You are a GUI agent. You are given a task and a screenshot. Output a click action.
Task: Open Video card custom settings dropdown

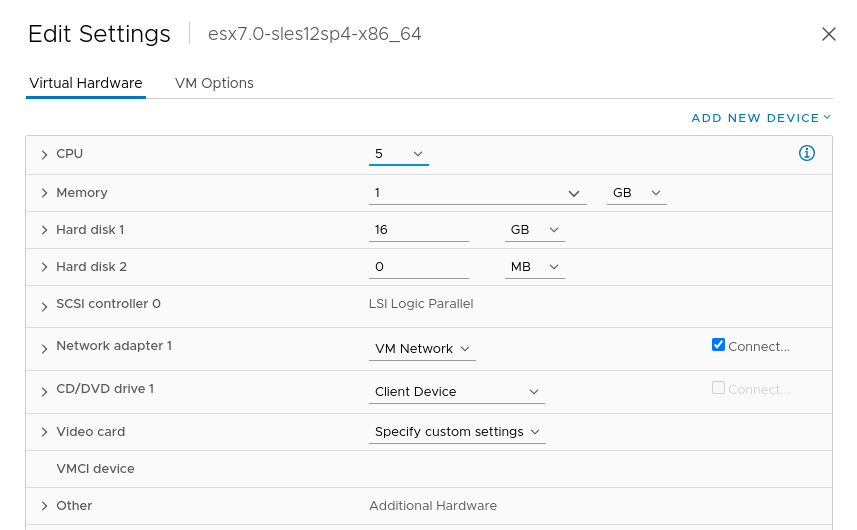(x=457, y=432)
